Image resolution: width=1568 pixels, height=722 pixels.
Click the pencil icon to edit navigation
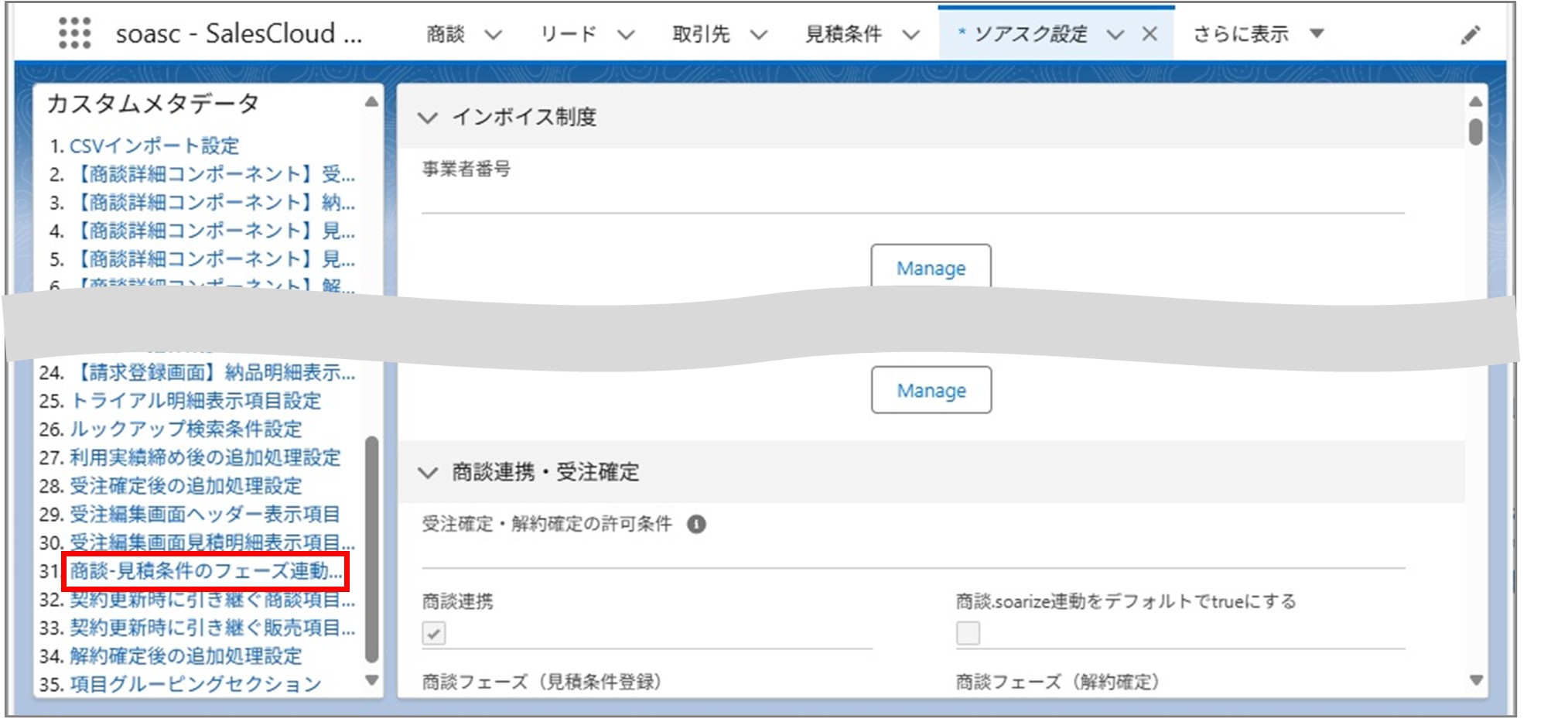point(1471,34)
